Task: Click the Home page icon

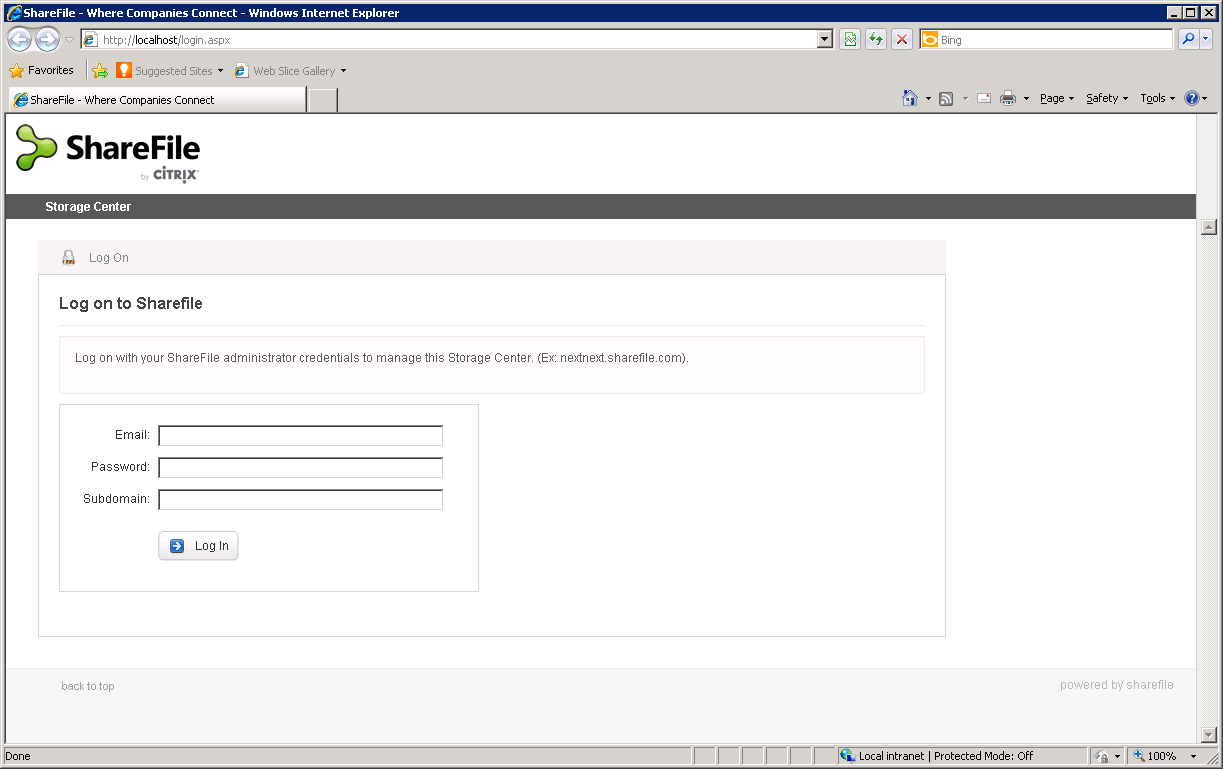Action: pyautogui.click(x=910, y=98)
